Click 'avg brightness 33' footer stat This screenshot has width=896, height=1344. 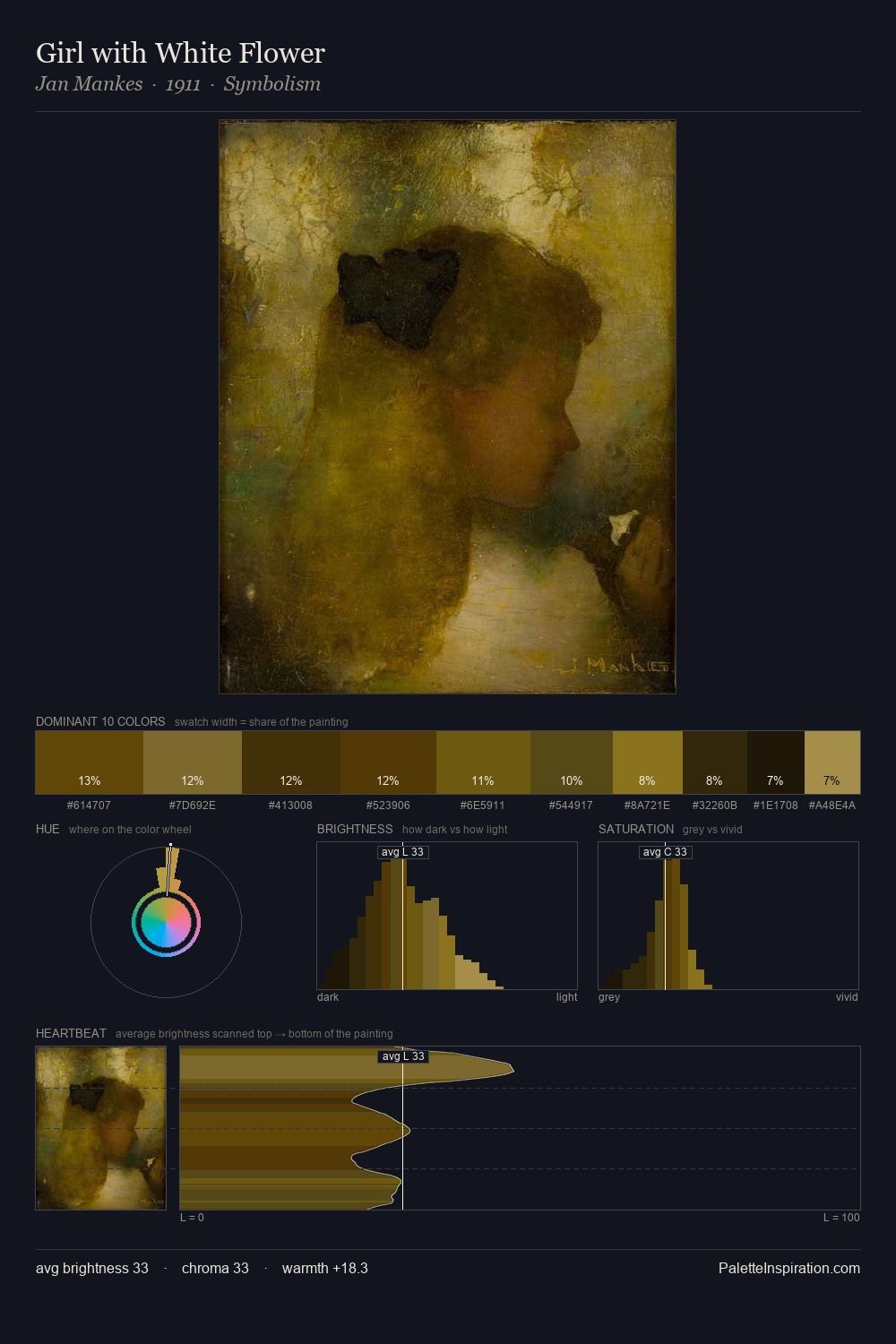[92, 1268]
